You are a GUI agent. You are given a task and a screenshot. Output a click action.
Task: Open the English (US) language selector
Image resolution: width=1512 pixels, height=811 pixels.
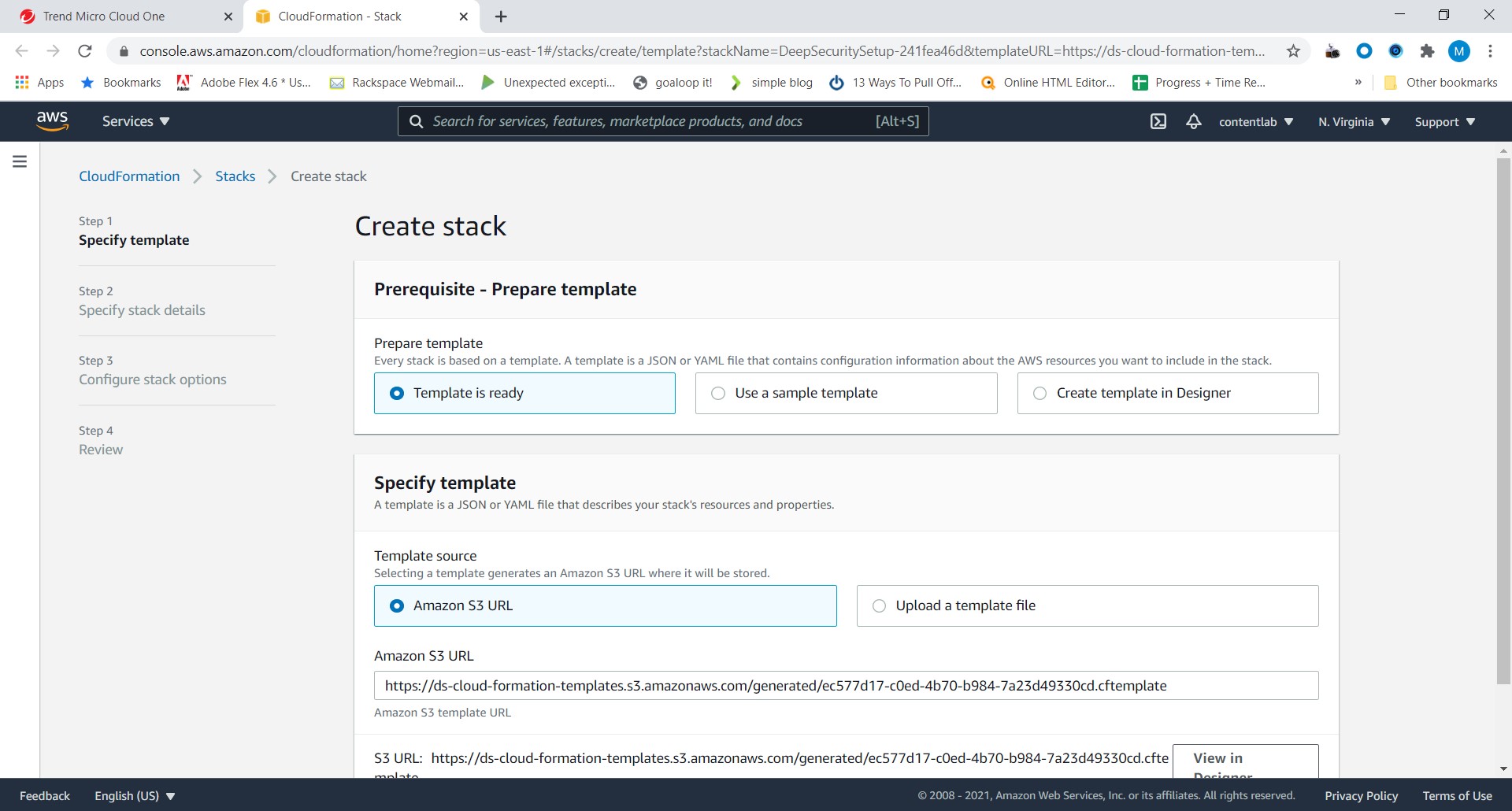(135, 796)
